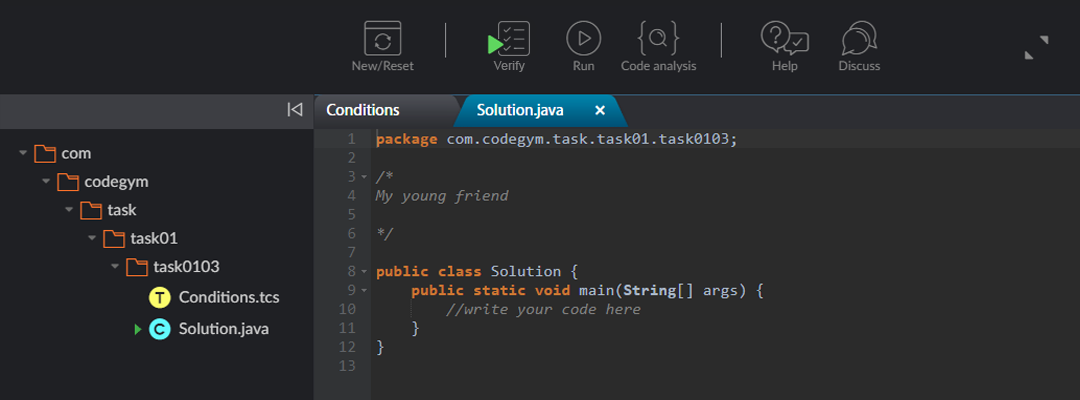1080x400 pixels.
Task: Click the New/Reset label
Action: (383, 66)
